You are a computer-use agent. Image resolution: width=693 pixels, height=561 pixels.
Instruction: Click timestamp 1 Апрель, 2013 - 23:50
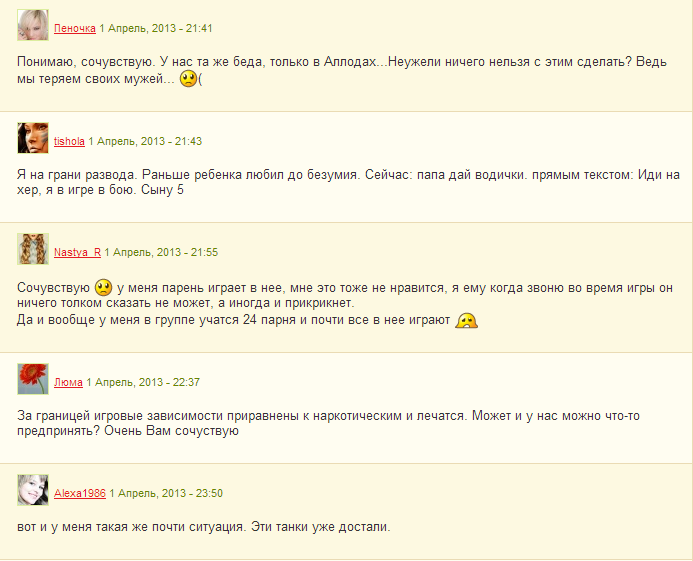pos(166,493)
